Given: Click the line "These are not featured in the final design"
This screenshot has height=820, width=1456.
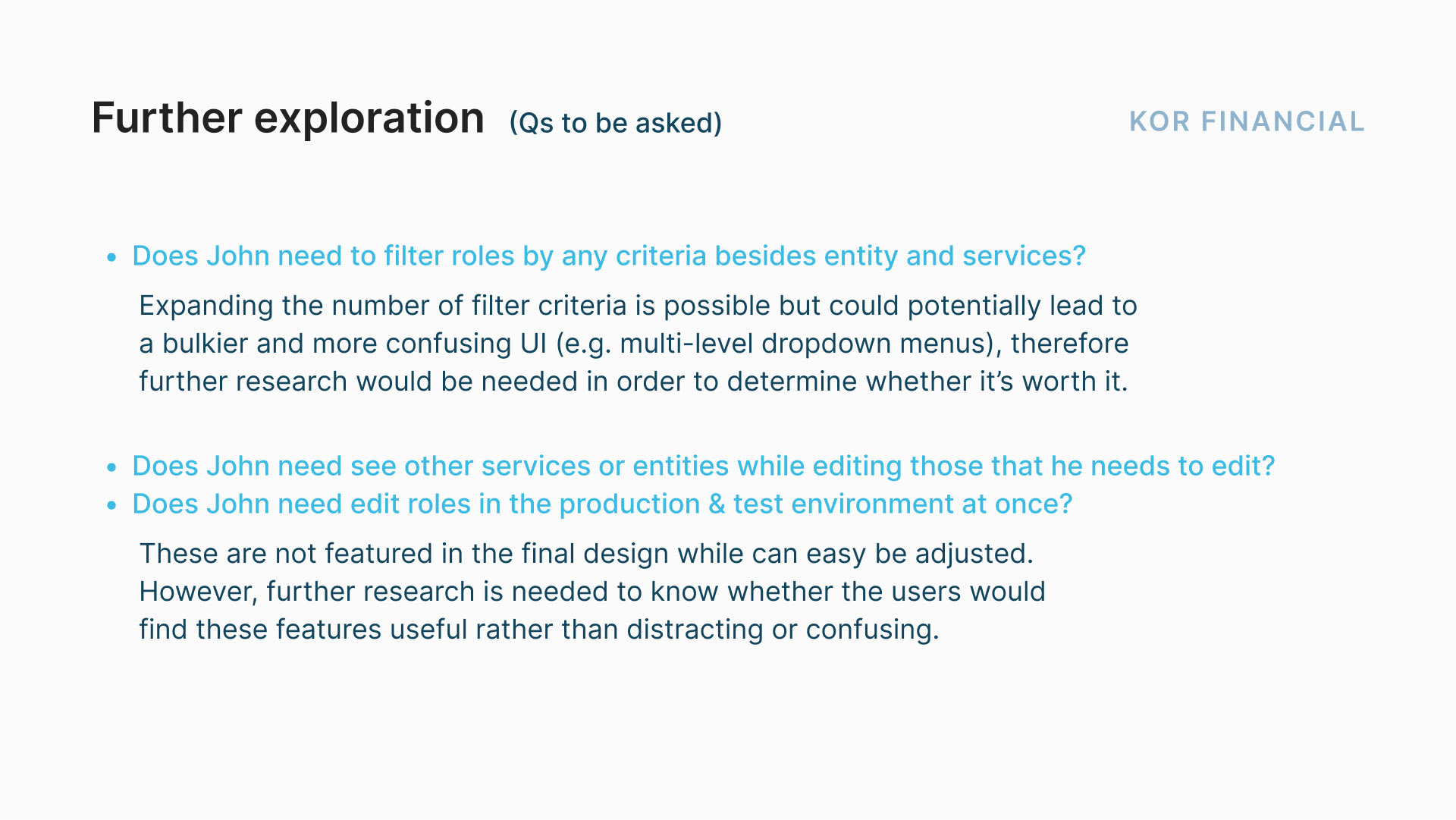Looking at the screenshot, I should pyautogui.click(x=586, y=554).
